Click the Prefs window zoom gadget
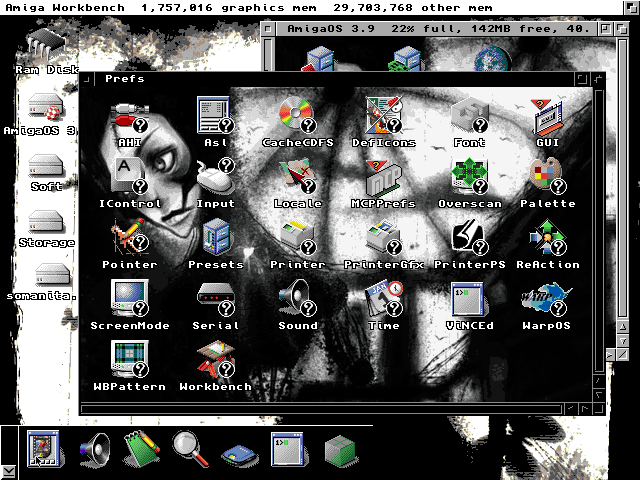The height and width of the screenshot is (480, 640). point(581,79)
